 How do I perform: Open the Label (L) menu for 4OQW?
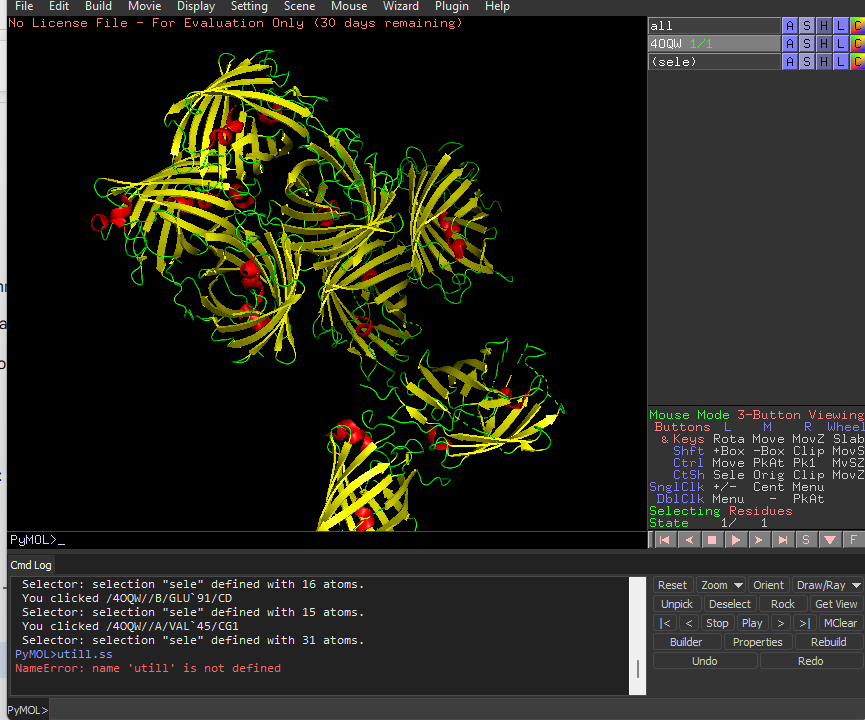coord(841,44)
